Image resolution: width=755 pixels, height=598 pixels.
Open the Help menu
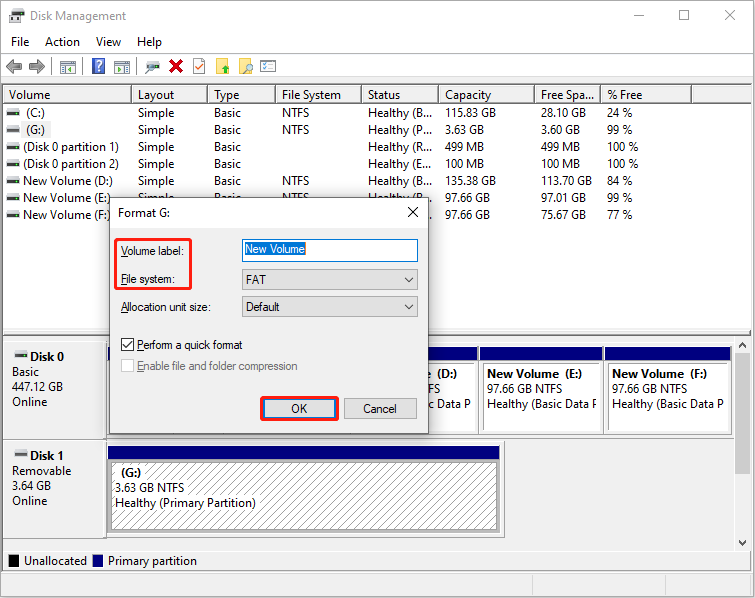coord(149,42)
